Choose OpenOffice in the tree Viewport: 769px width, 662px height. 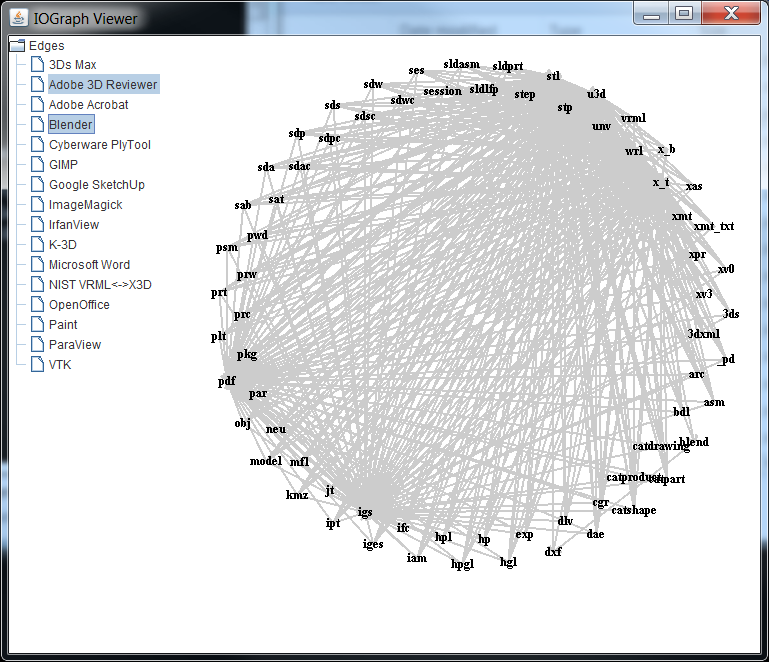point(79,305)
